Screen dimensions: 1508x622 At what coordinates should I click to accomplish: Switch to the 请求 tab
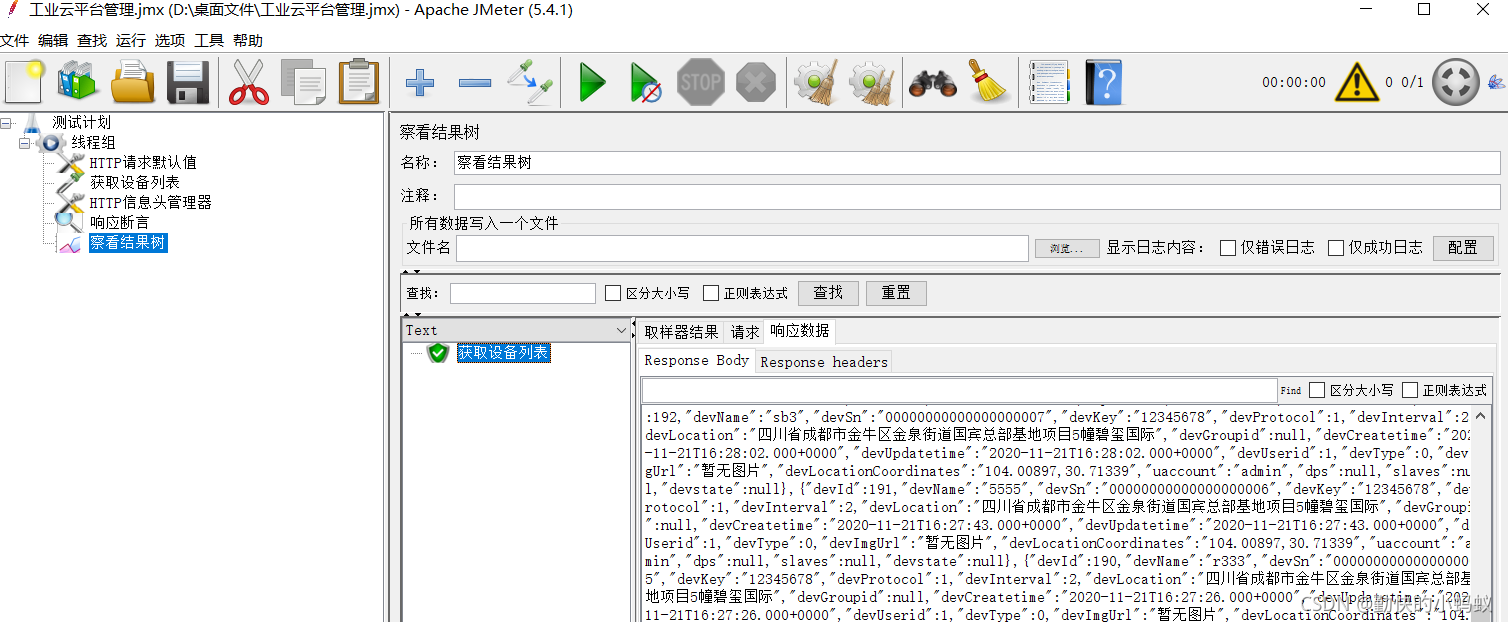(x=744, y=332)
